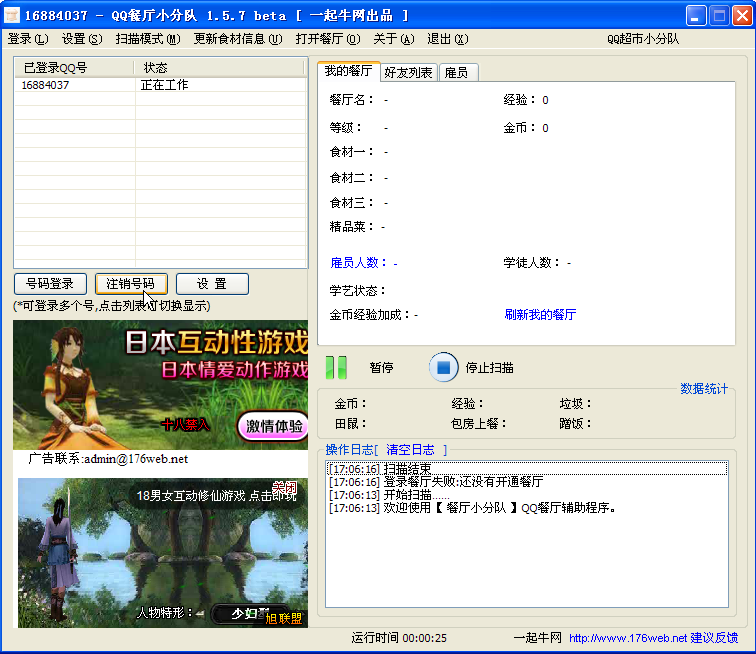756x654 pixels.
Task: Close the application window
Action: coord(742,15)
